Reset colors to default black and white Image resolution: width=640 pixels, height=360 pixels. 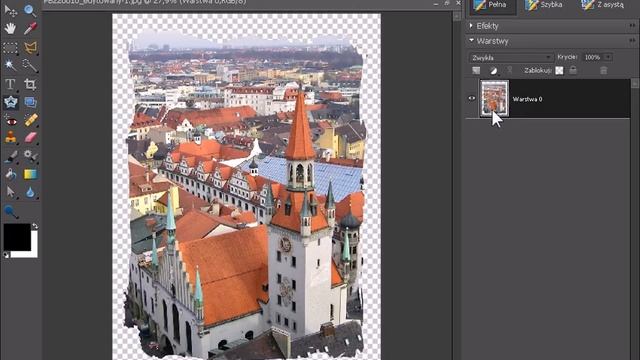(x=6, y=255)
